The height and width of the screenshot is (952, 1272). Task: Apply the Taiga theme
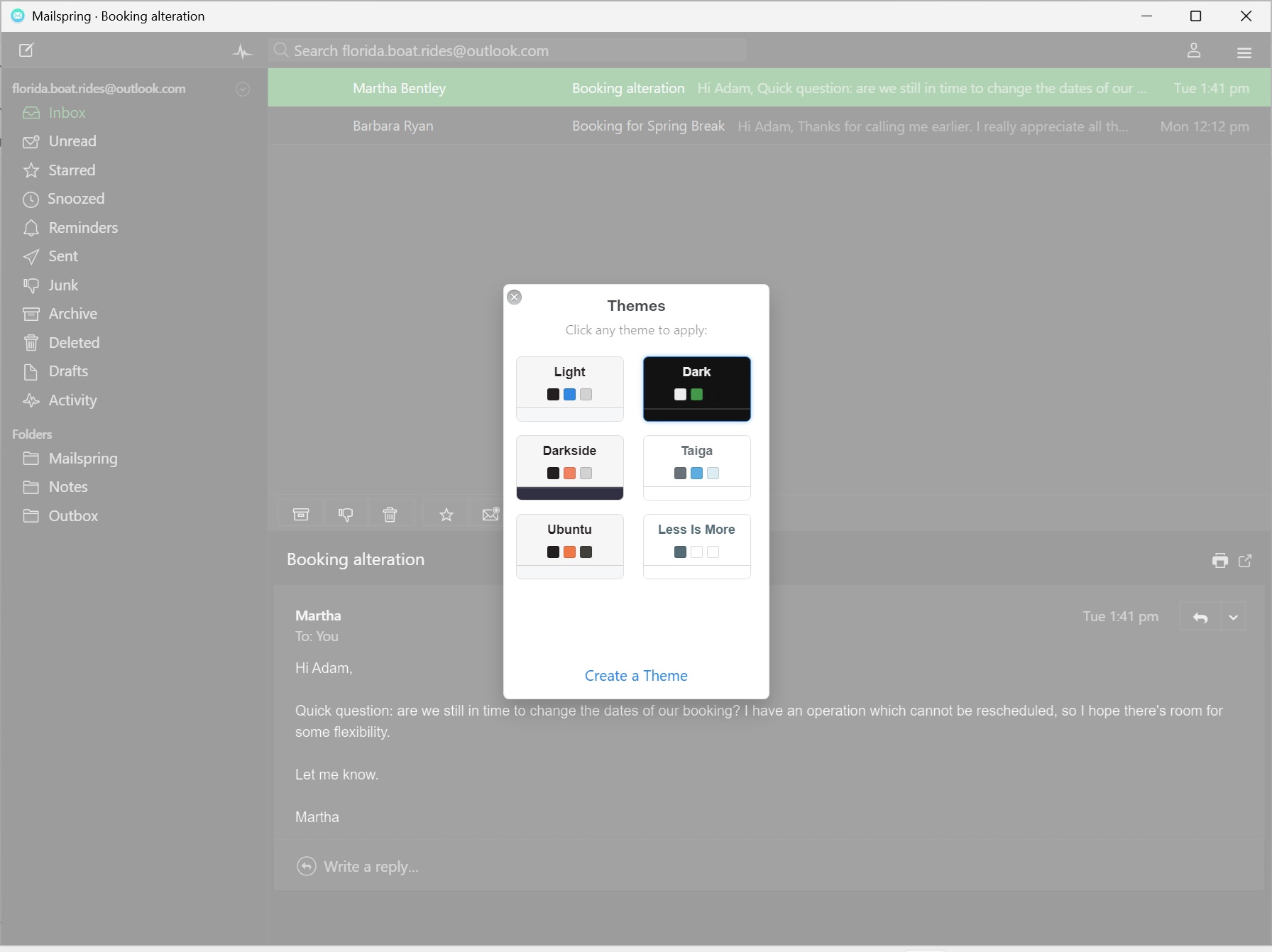tap(696, 466)
